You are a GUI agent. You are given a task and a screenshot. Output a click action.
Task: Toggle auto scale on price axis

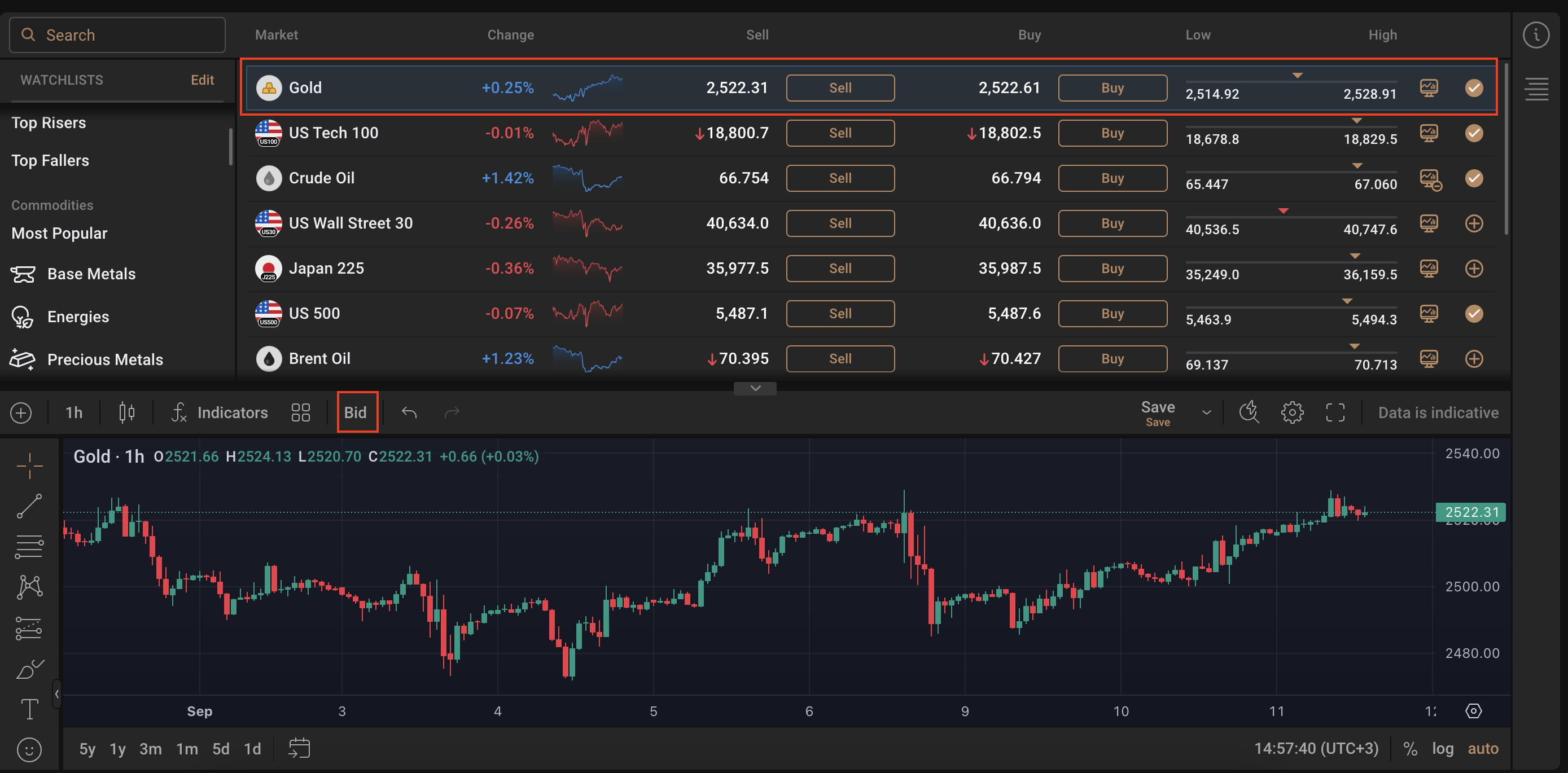coord(1482,749)
